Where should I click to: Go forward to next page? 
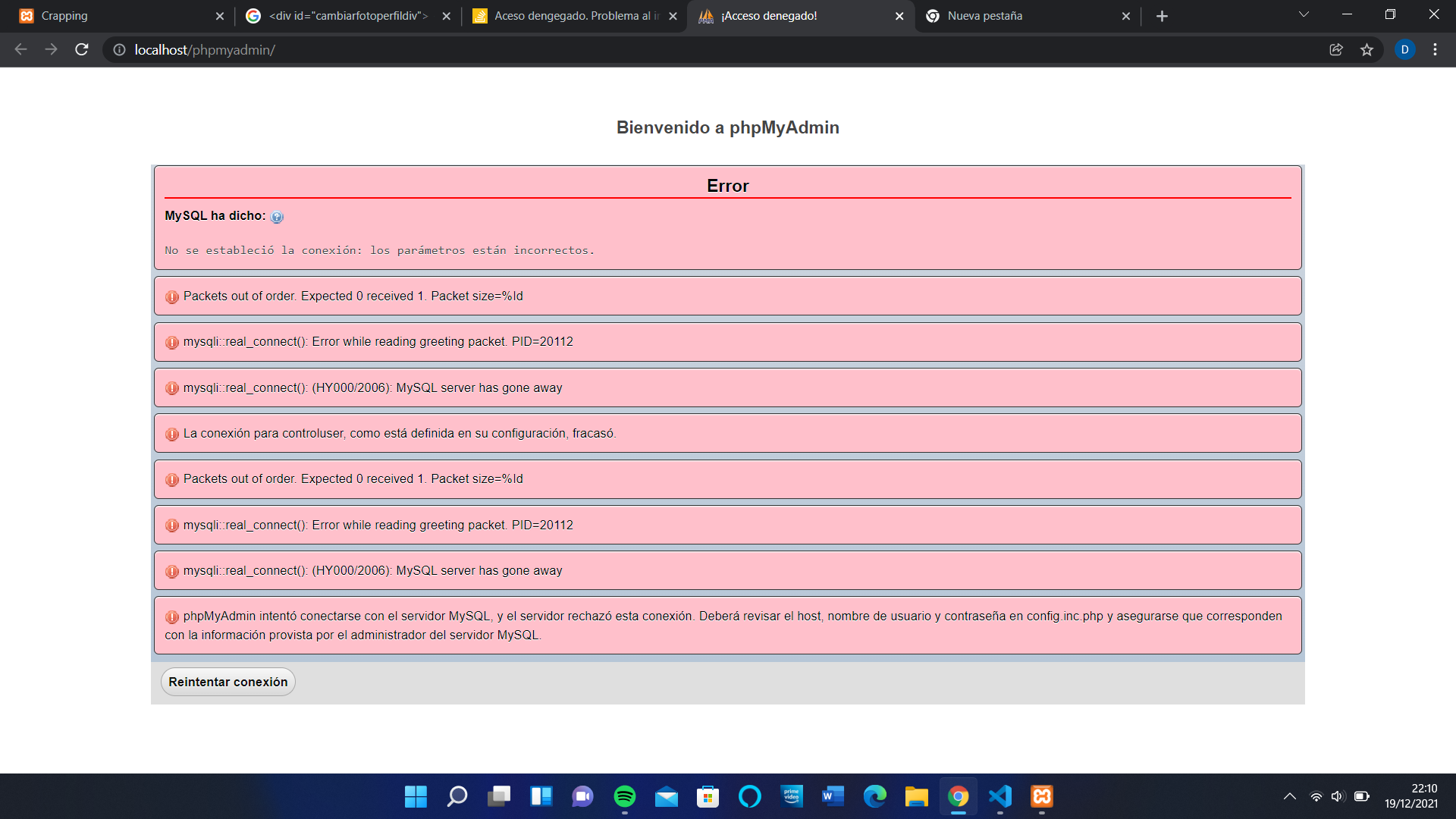click(51, 49)
